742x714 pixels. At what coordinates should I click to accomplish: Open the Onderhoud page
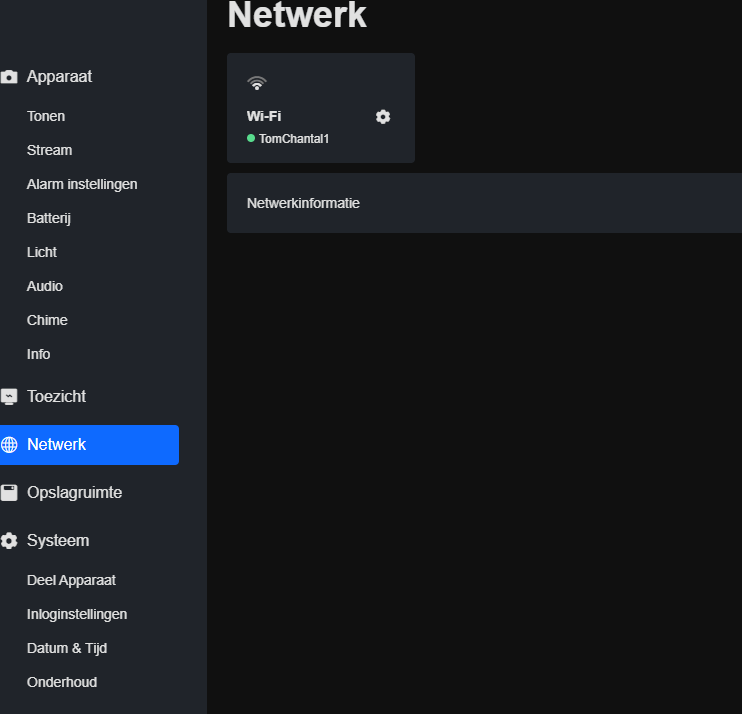pos(62,682)
